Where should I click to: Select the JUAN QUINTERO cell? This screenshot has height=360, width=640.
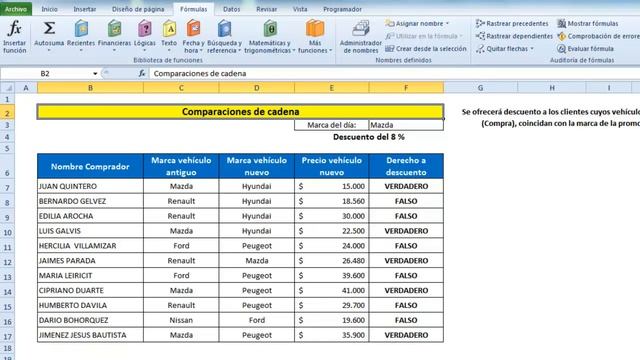(90, 186)
